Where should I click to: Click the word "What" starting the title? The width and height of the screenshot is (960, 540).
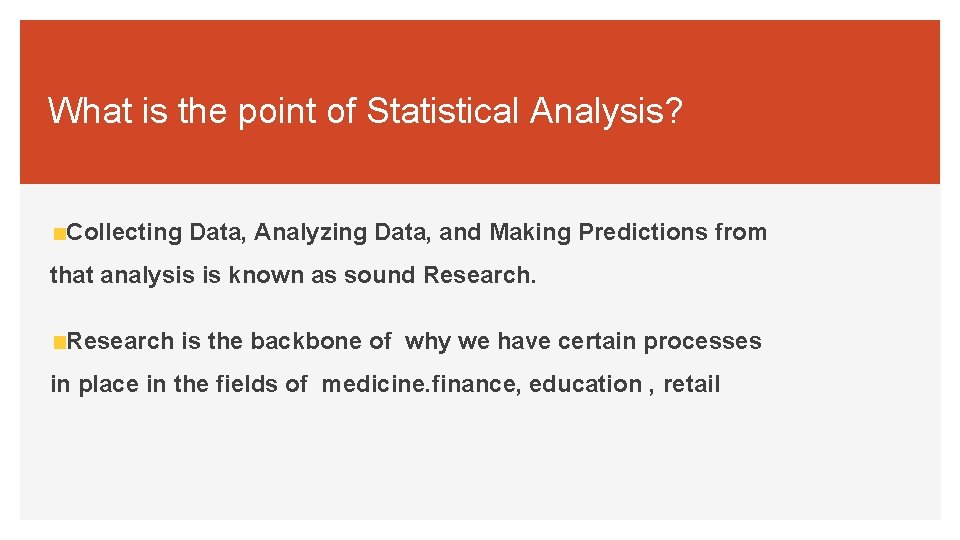90,111
